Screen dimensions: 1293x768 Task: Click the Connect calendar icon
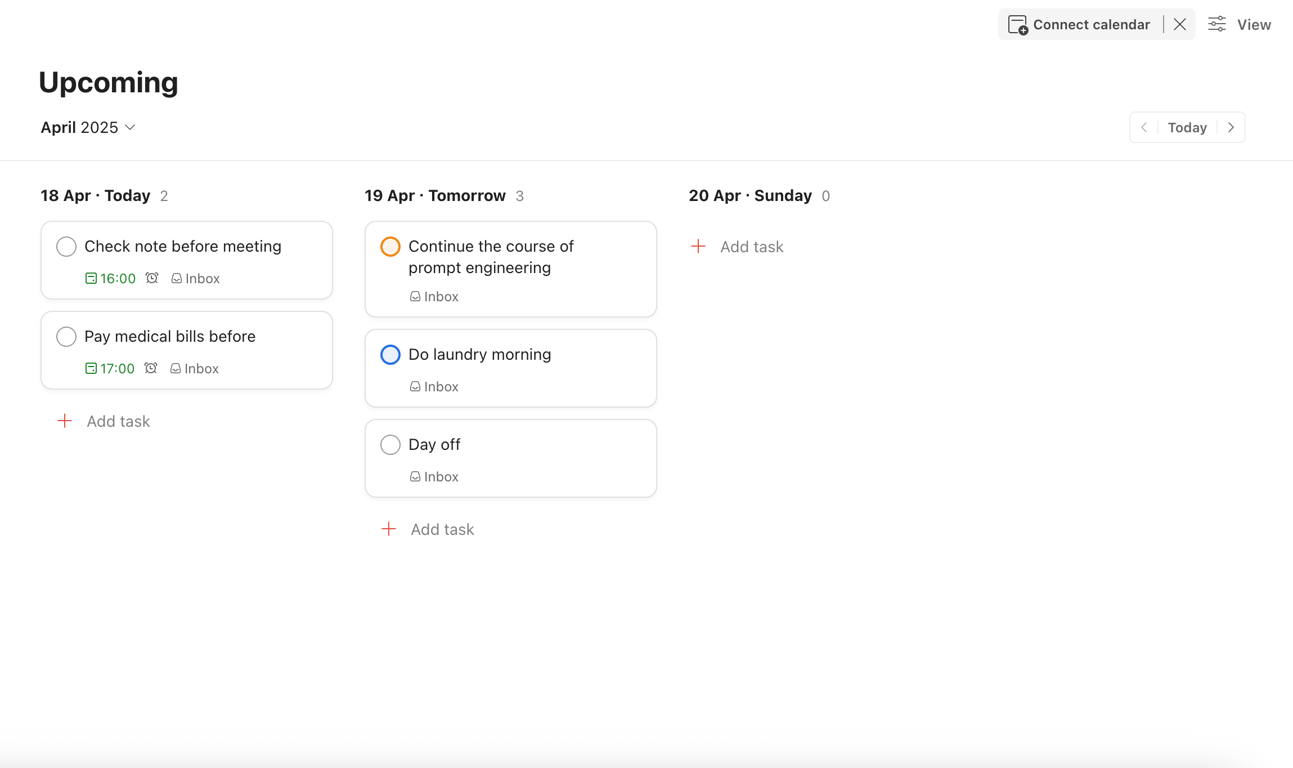[1017, 25]
